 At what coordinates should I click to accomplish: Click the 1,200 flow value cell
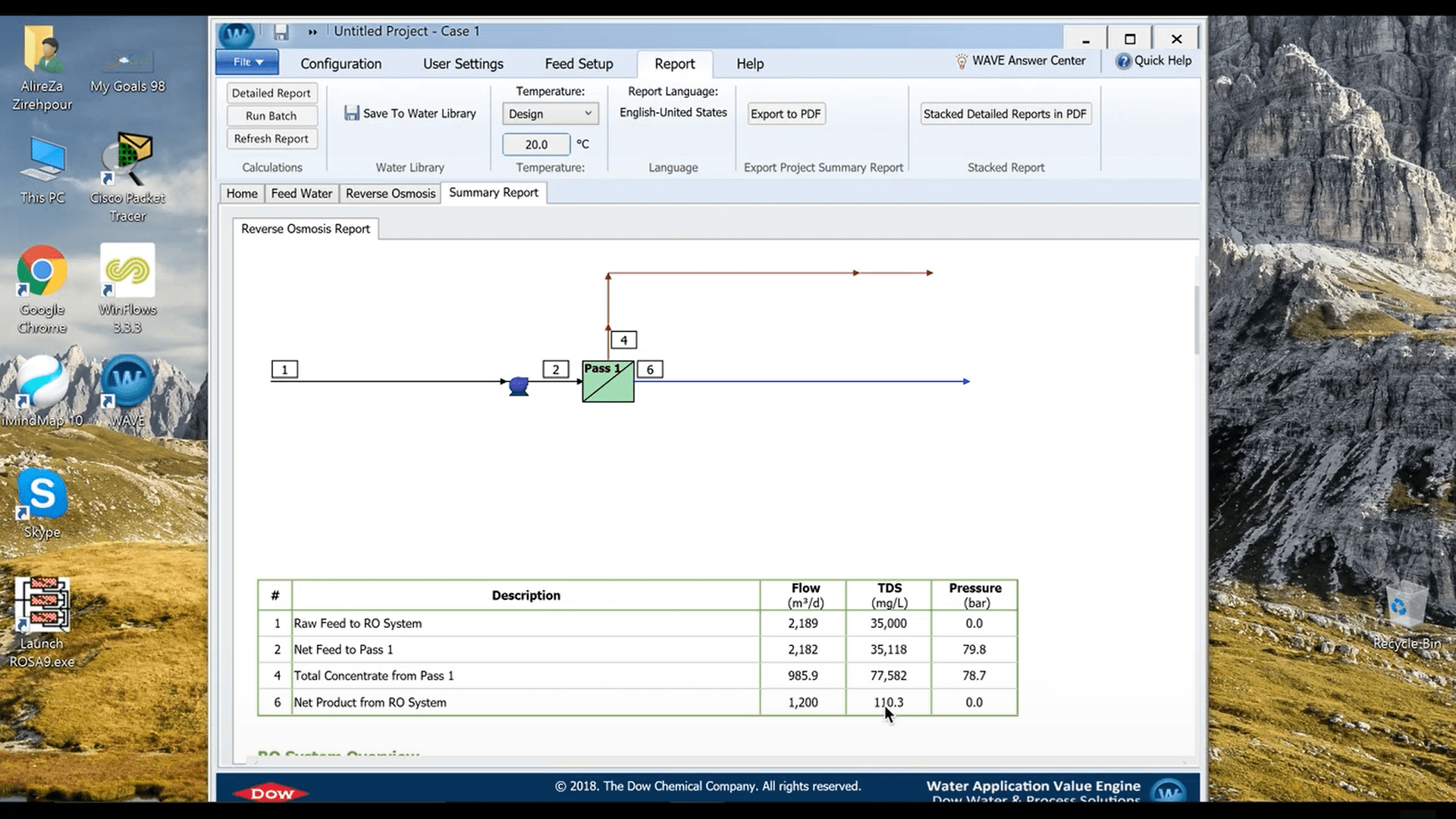pos(803,702)
